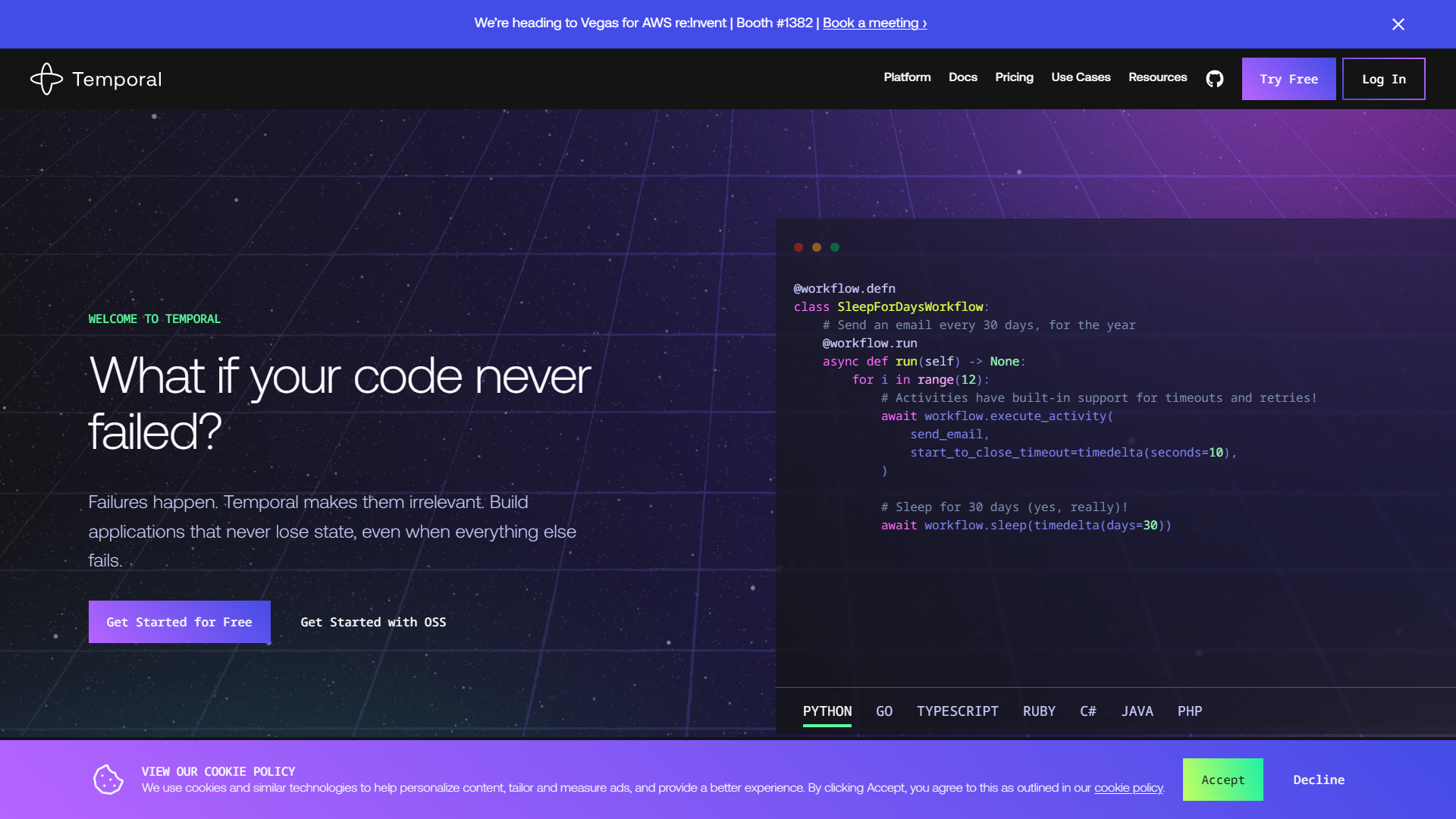Viewport: 1456px width, 819px height.
Task: Expand the Use Cases menu
Action: (x=1081, y=77)
